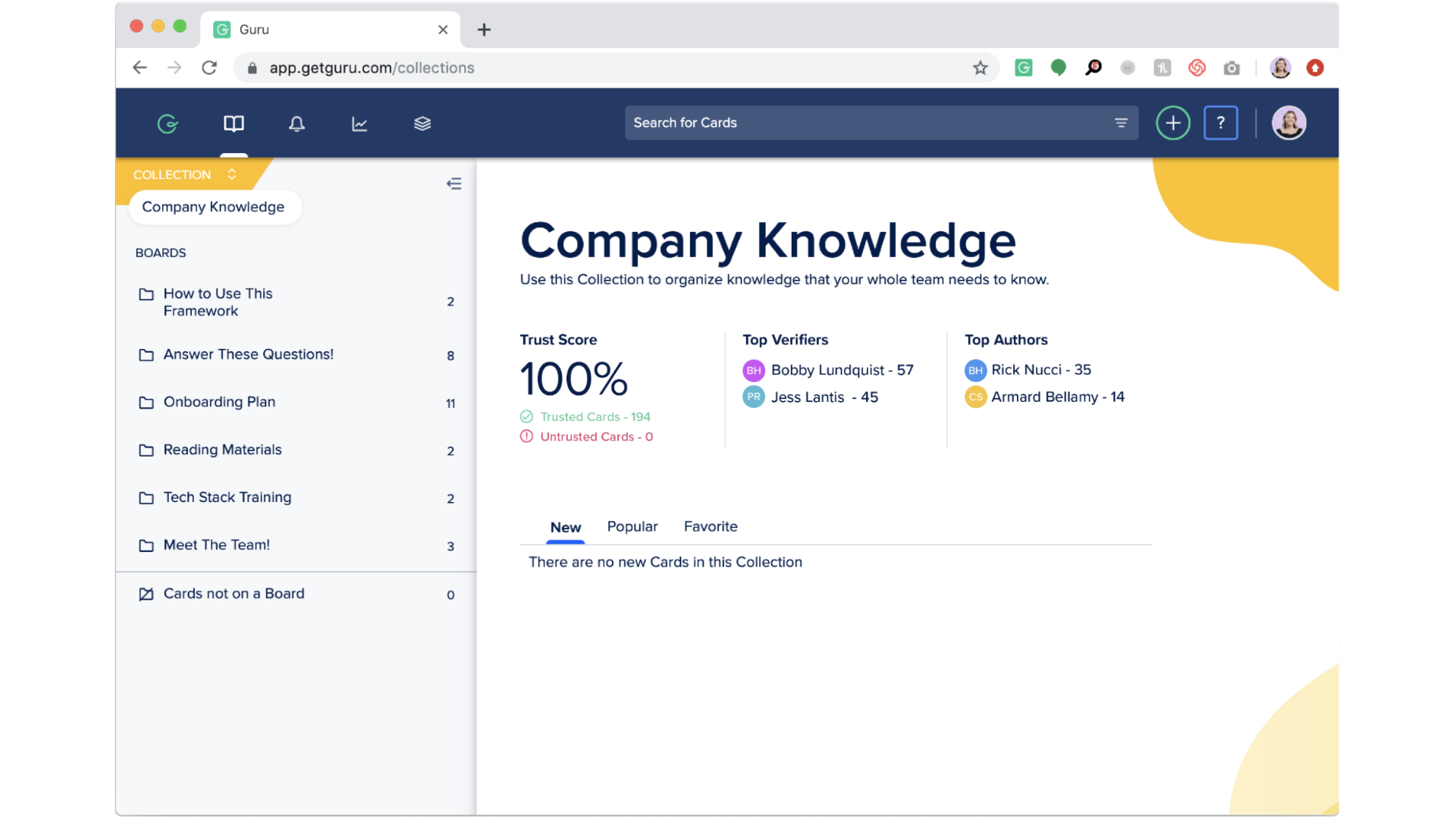Switch to the Favorite tab

coord(711,526)
